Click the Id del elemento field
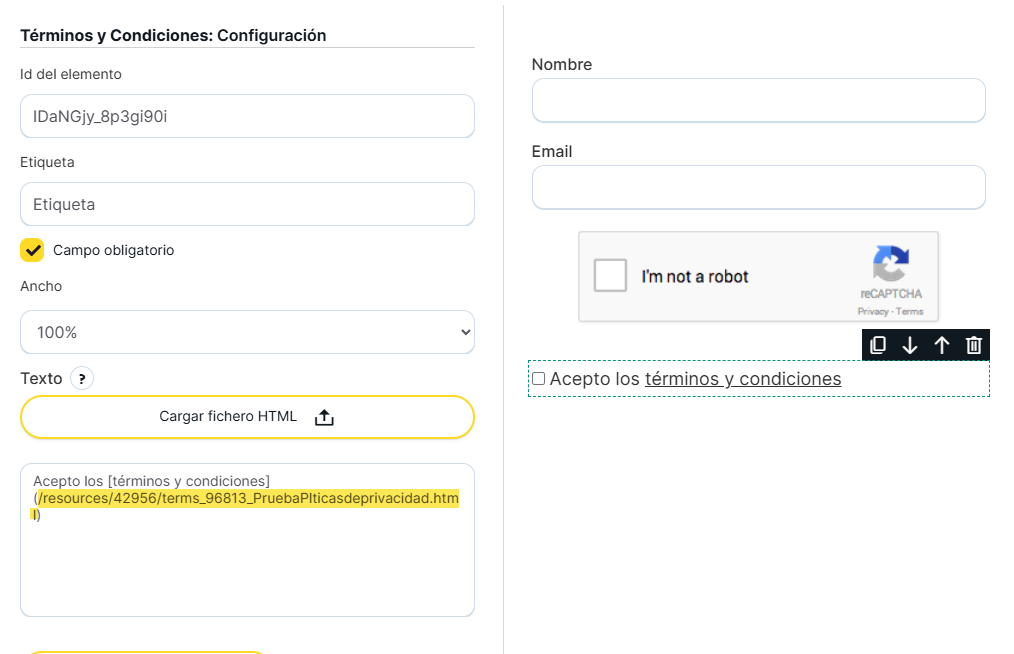Viewport: 1014px width, 654px height. (x=247, y=116)
